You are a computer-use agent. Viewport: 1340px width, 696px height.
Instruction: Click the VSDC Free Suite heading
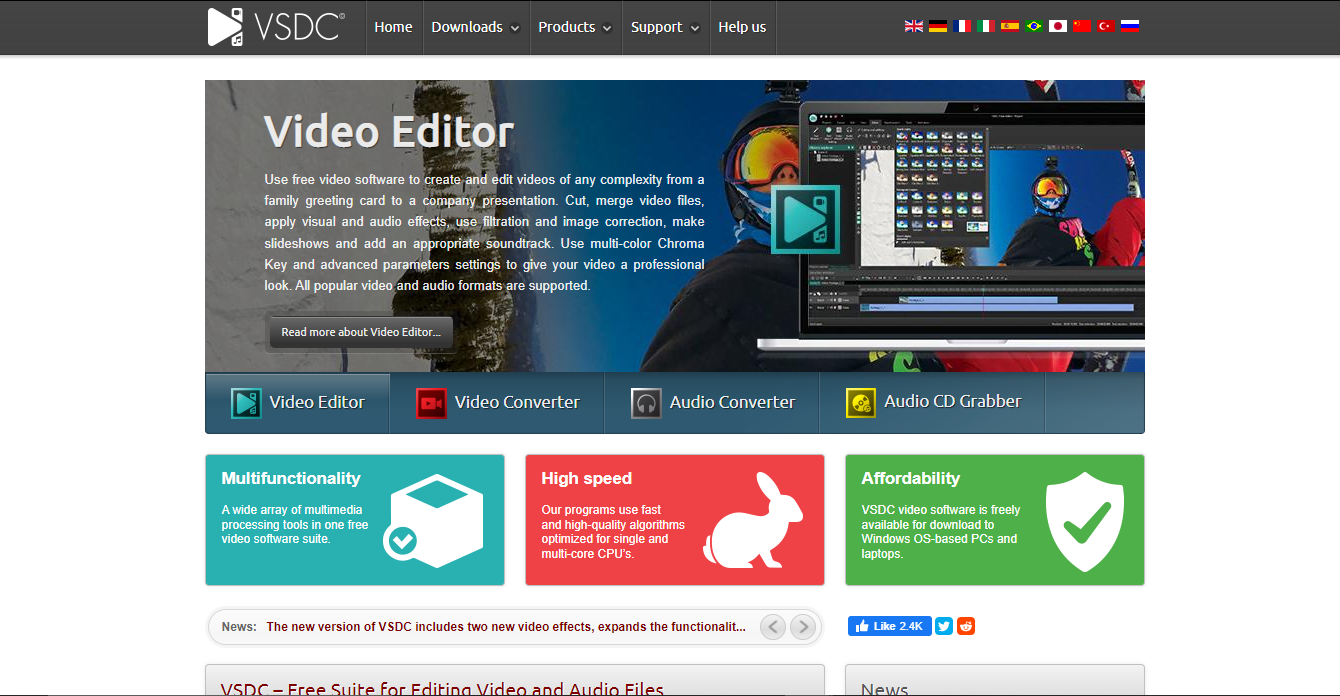click(442, 690)
